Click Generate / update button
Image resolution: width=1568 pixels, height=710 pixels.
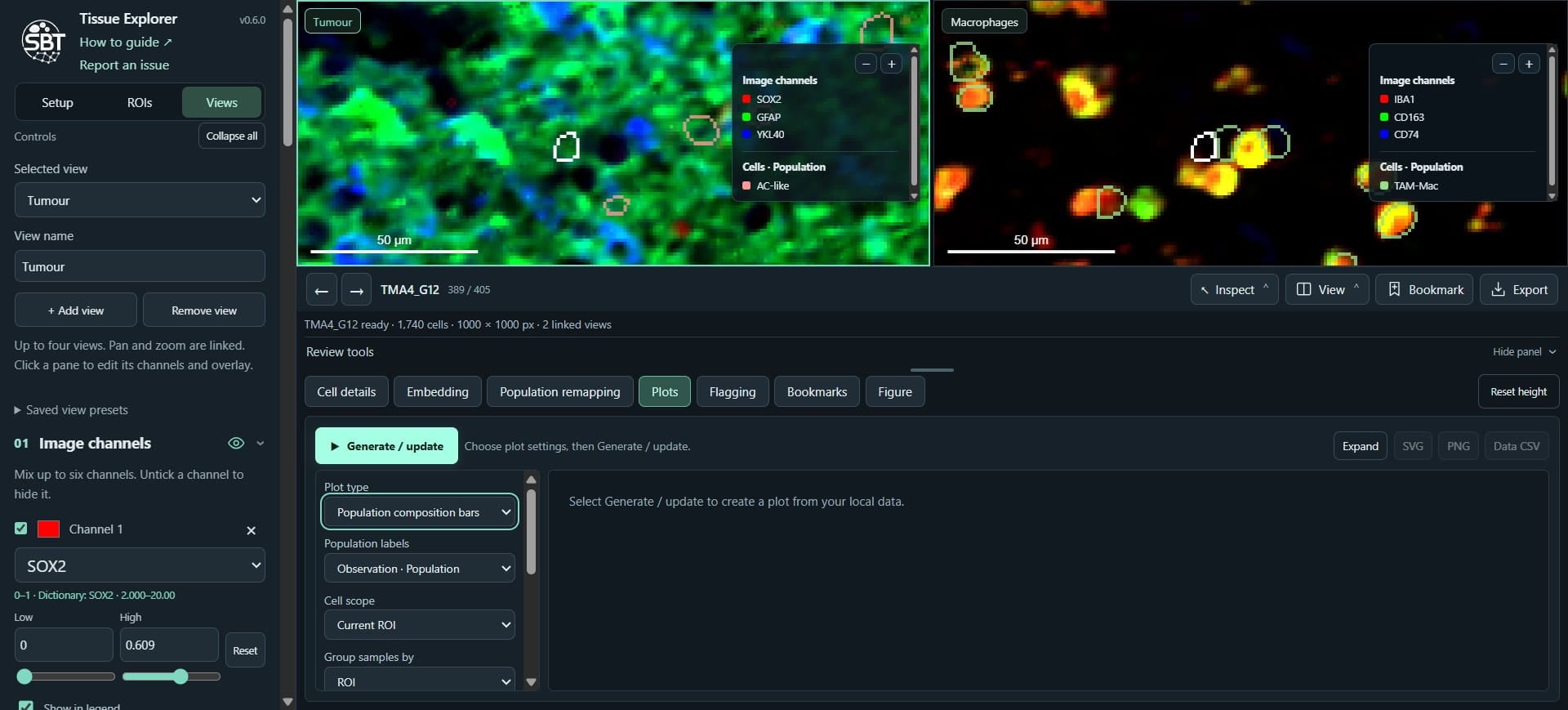click(386, 446)
